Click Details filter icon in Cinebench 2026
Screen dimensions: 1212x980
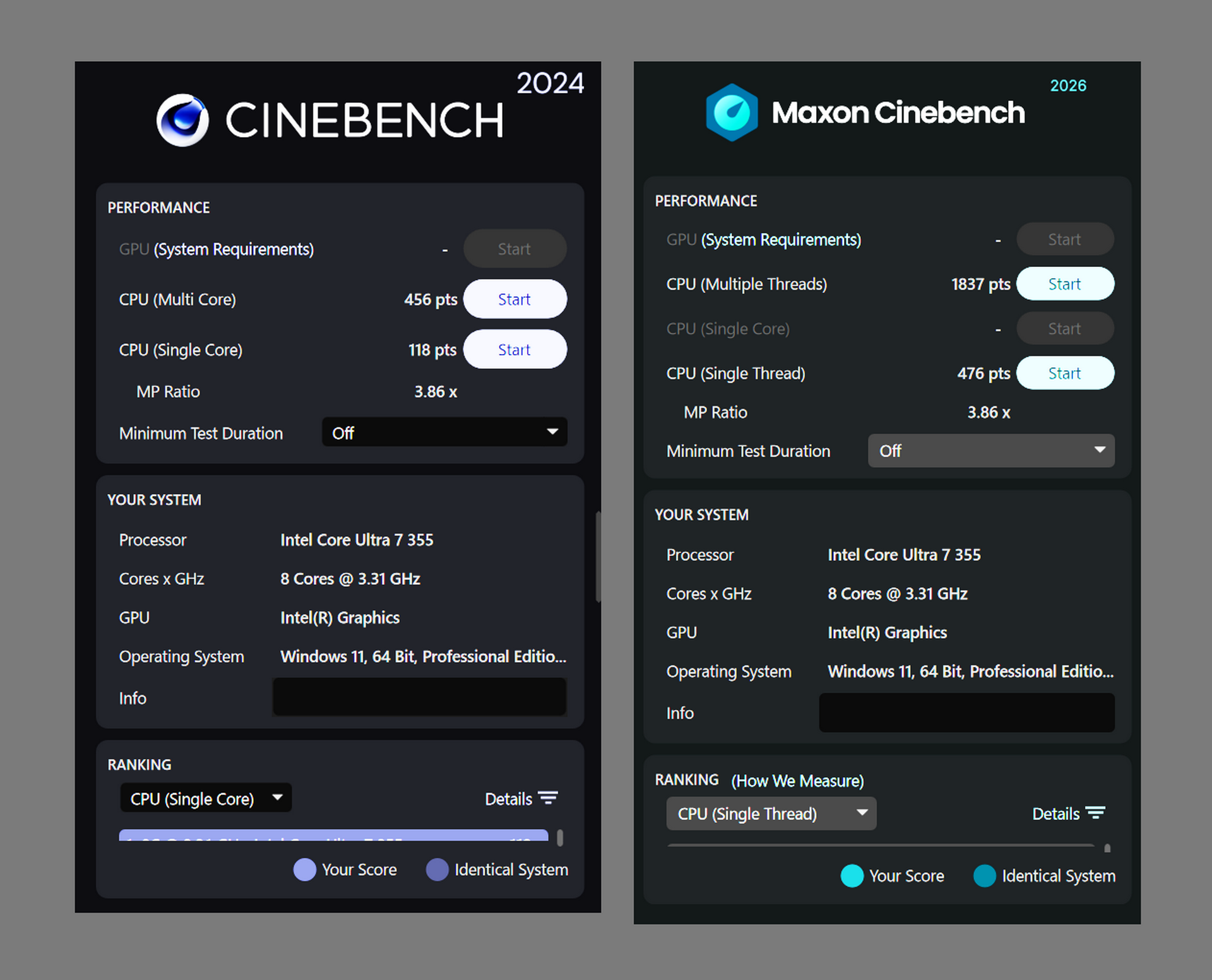click(x=1095, y=813)
